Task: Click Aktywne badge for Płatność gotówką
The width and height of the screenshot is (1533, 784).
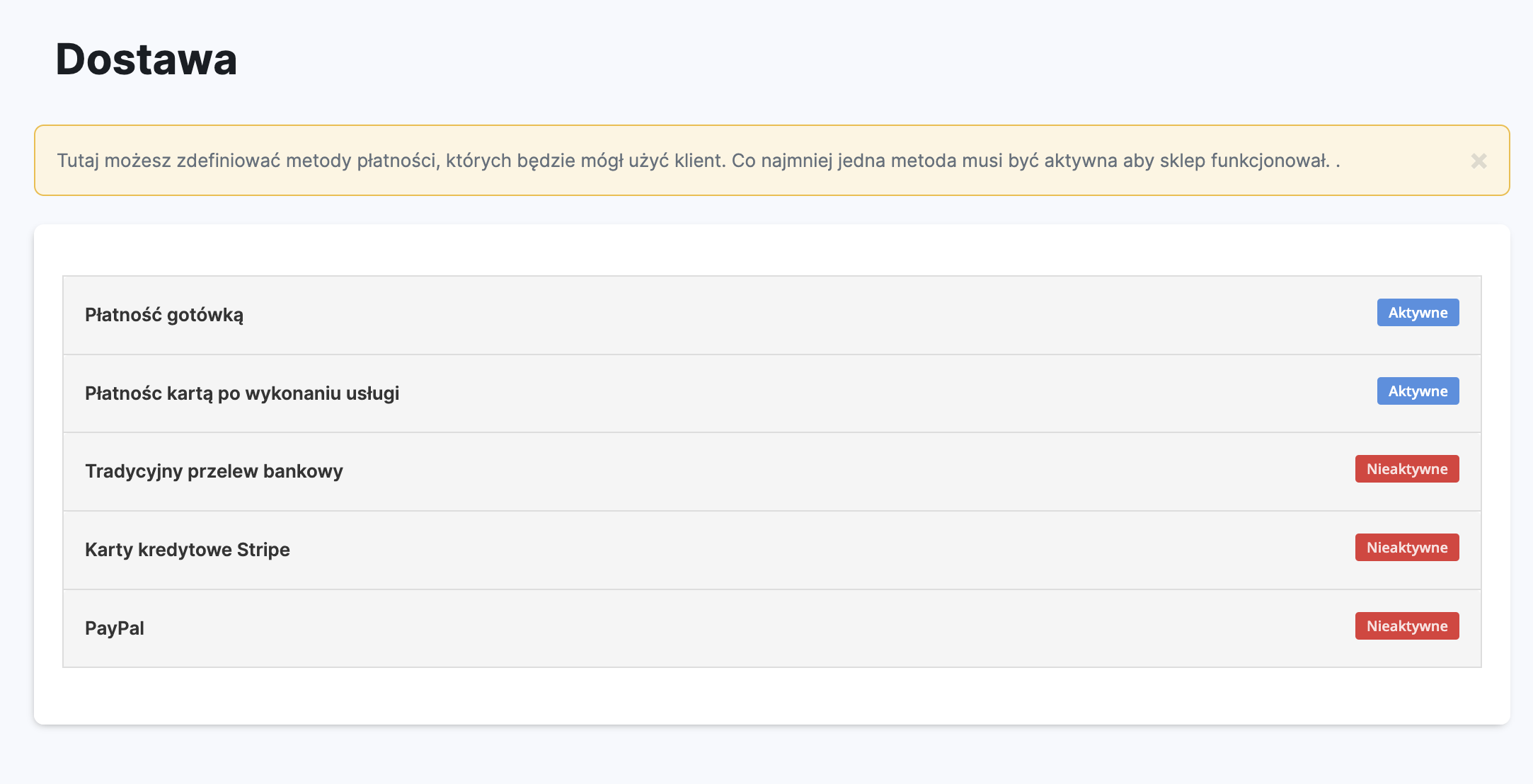Action: point(1417,313)
